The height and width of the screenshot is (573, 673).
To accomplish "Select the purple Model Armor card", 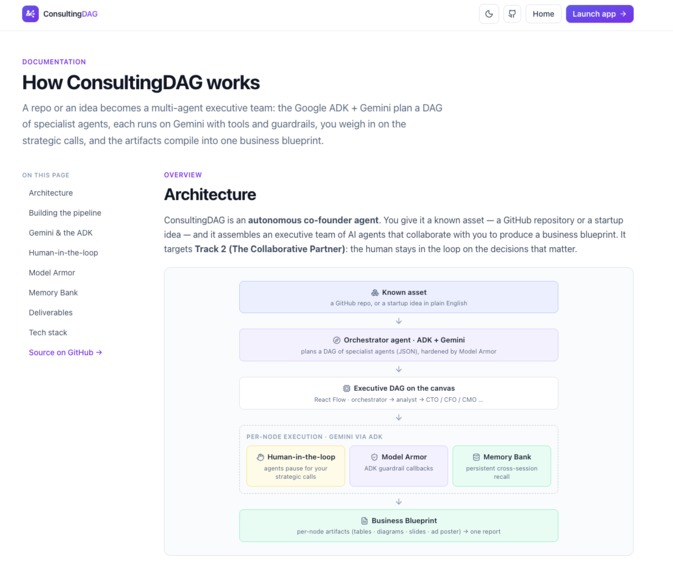I will (399, 466).
